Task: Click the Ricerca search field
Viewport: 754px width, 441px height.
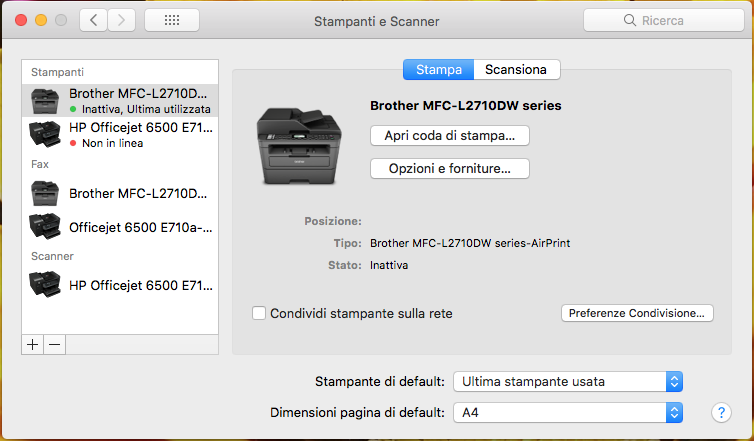Action: [664, 20]
